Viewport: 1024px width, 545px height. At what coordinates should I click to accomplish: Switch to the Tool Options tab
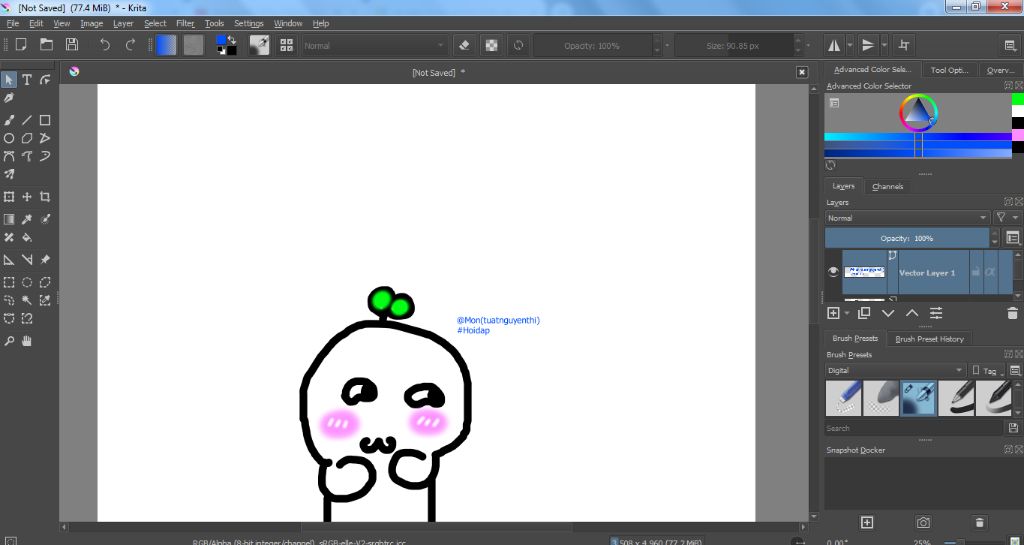[950, 70]
